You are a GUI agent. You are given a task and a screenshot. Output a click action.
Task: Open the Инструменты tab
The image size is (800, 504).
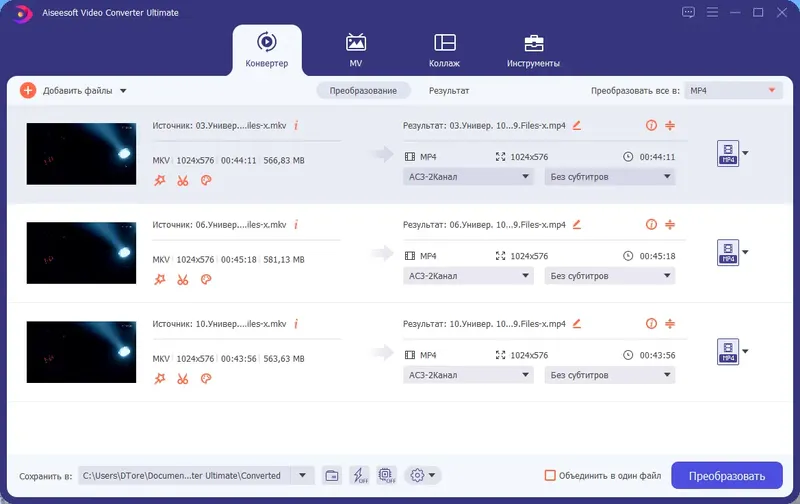(533, 50)
